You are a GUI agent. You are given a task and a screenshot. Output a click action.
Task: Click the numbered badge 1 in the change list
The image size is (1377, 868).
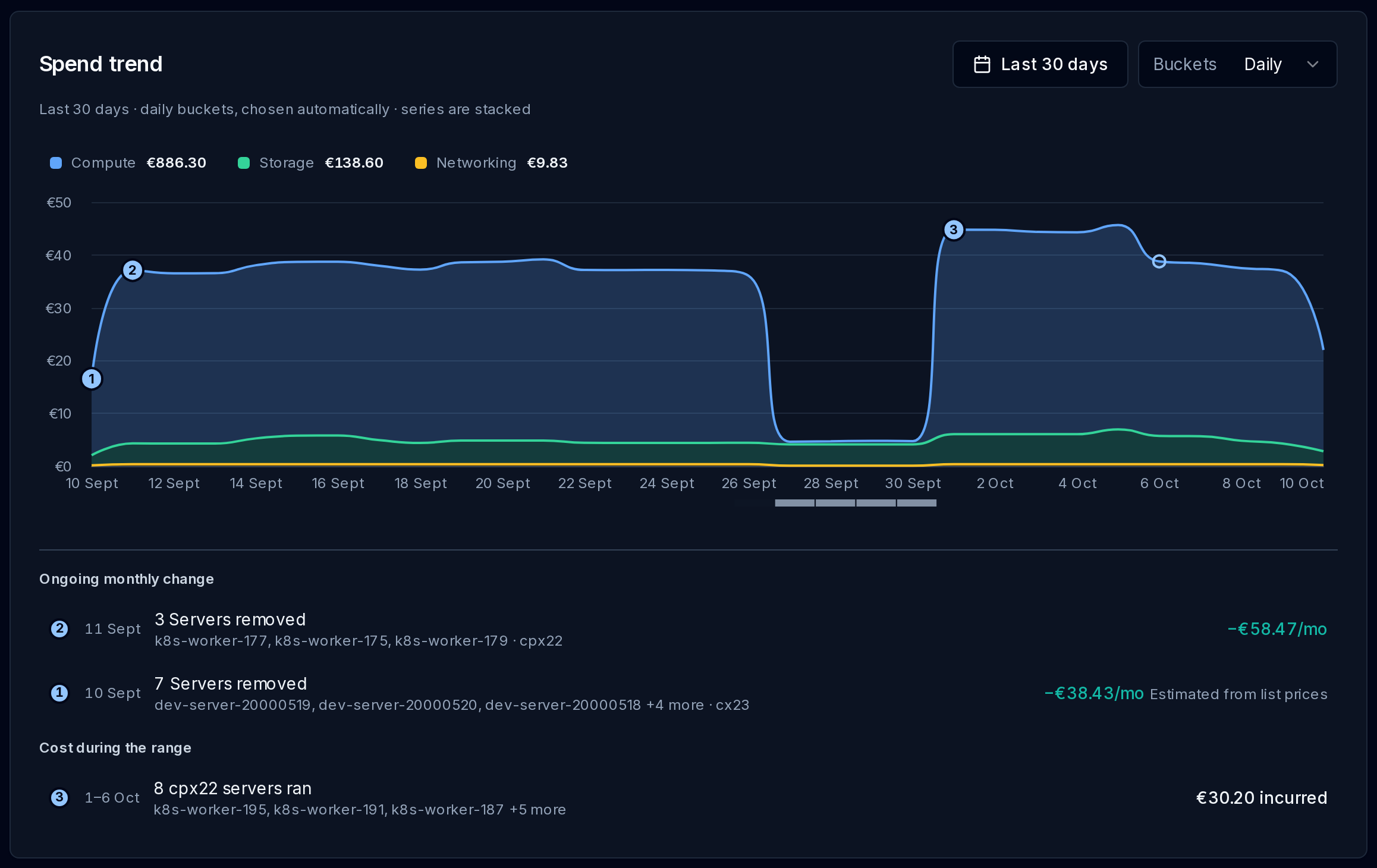tap(59, 693)
